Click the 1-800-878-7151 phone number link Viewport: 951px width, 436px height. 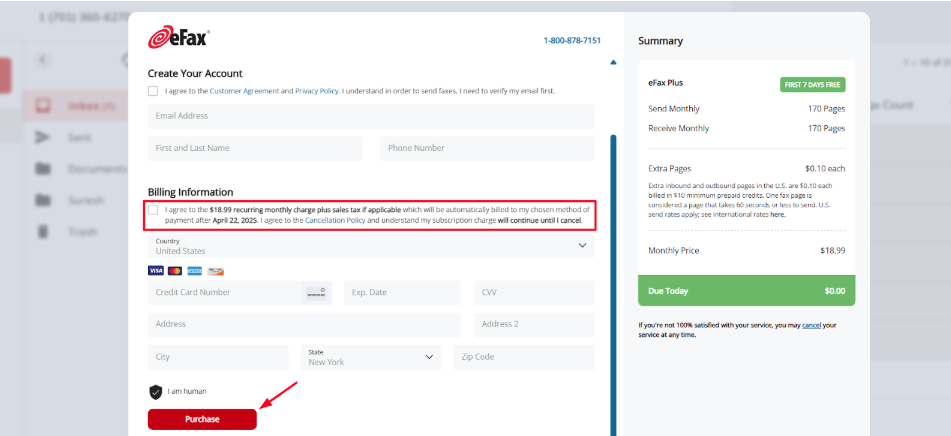(572, 41)
